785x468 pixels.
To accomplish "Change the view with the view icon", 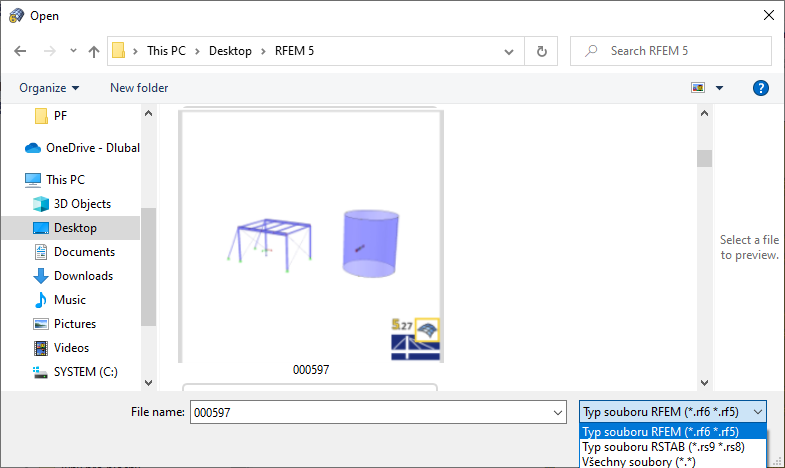I will pos(698,88).
